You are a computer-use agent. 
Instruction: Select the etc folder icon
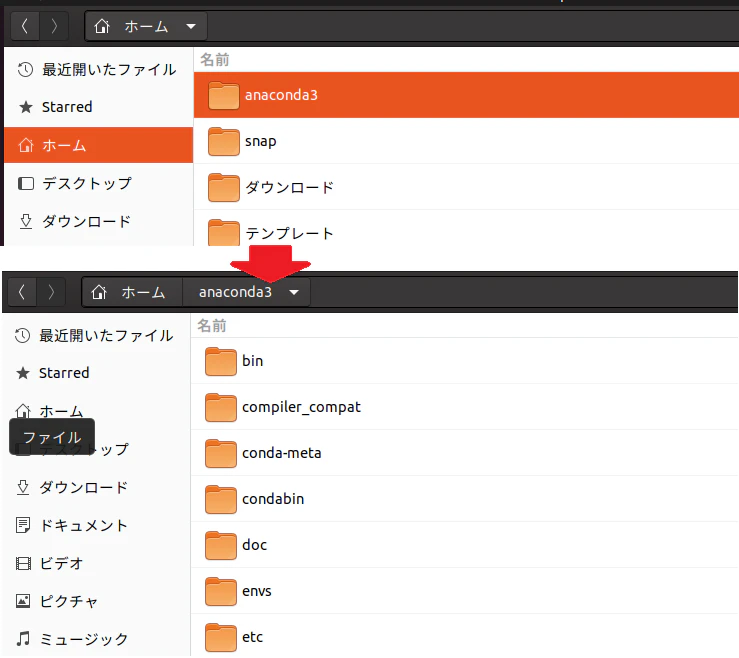point(221,637)
